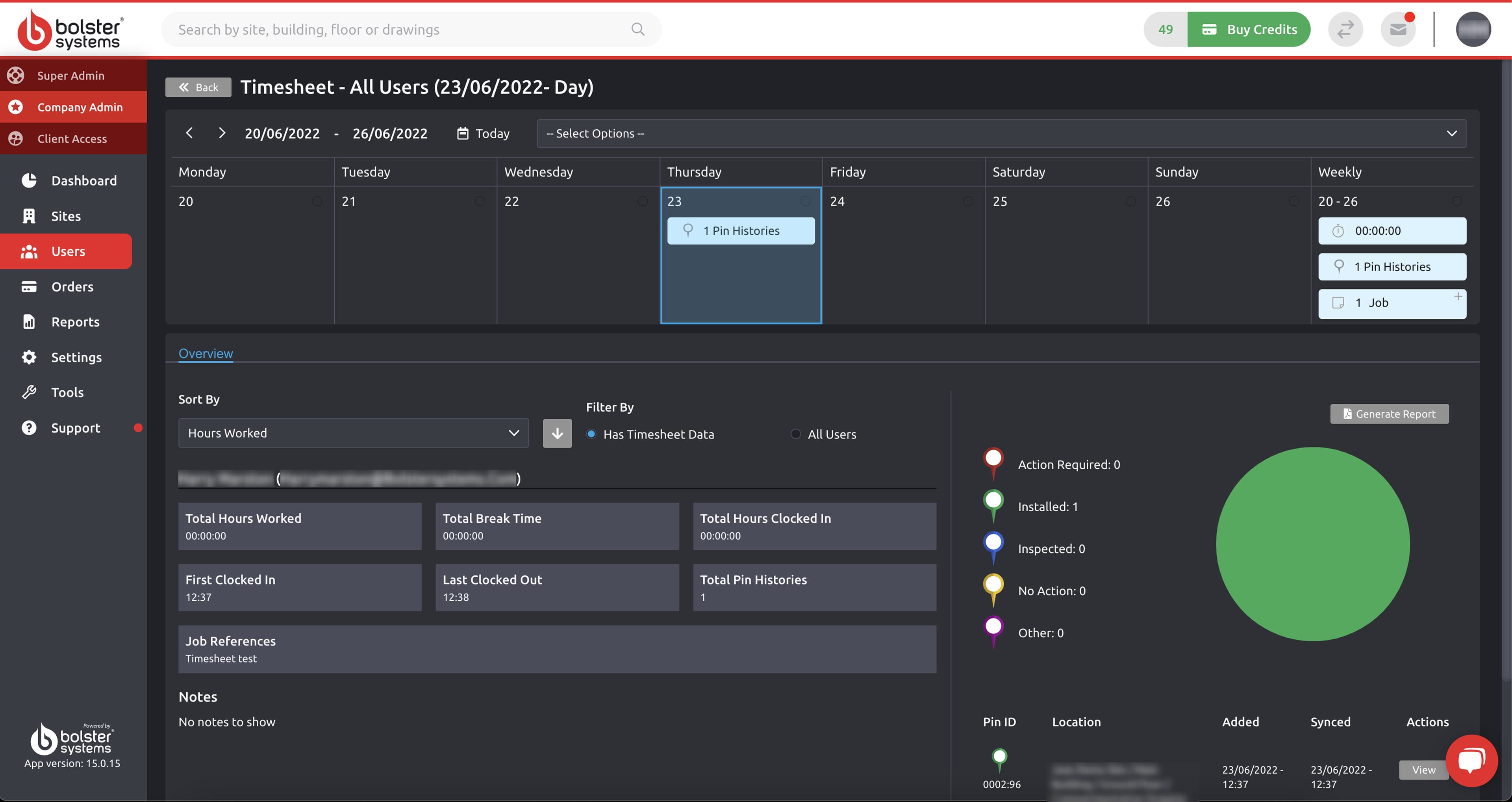Screen dimensions: 1512x802
Task: Click the Buy Credits button
Action: coord(1249,30)
